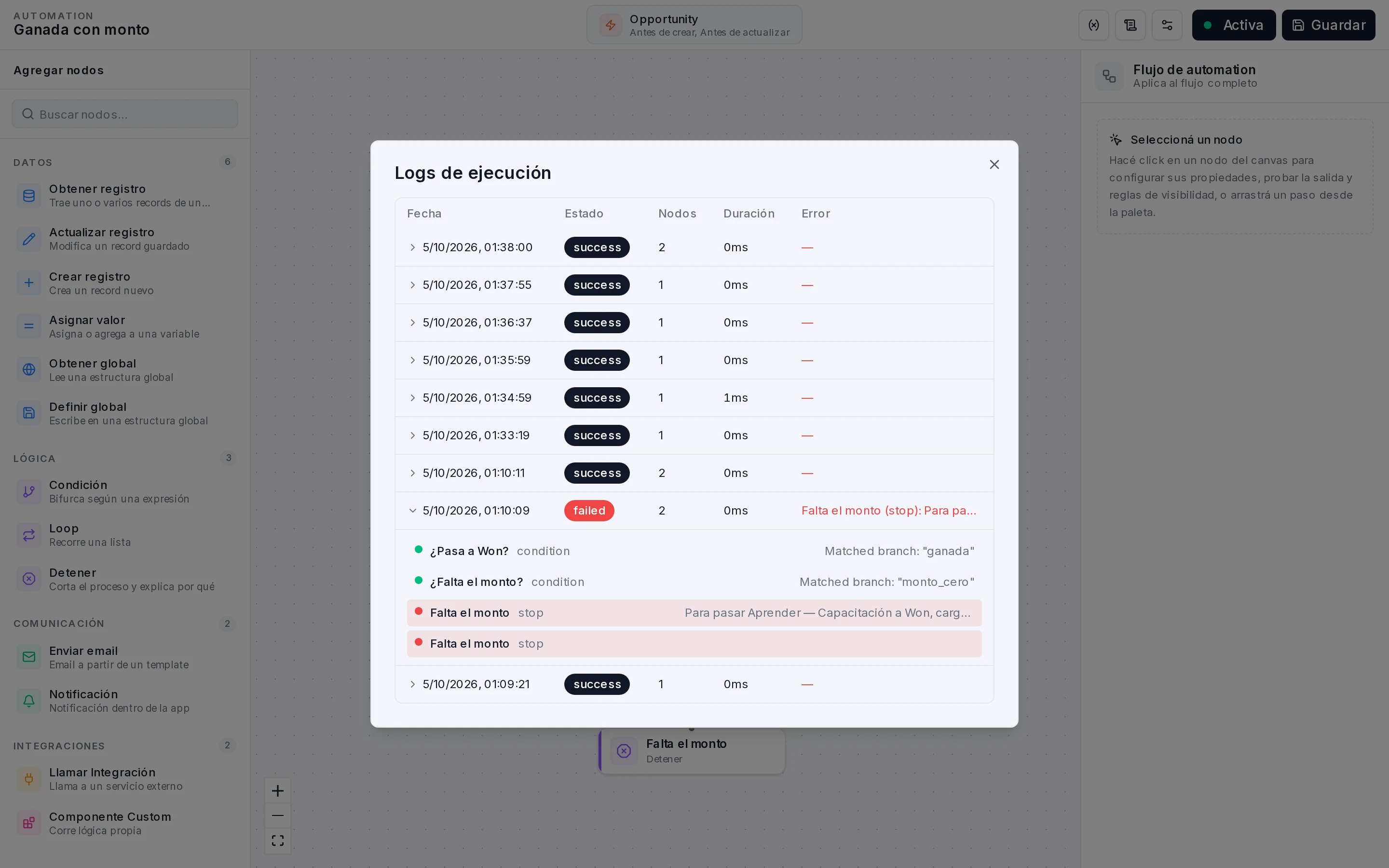This screenshot has width=1389, height=868.
Task: Click the Loop repeat icon
Action: [29, 535]
